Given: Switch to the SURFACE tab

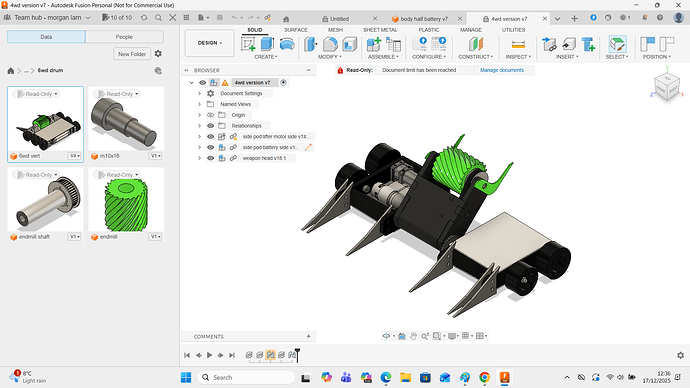Looking at the screenshot, I should click(x=296, y=30).
